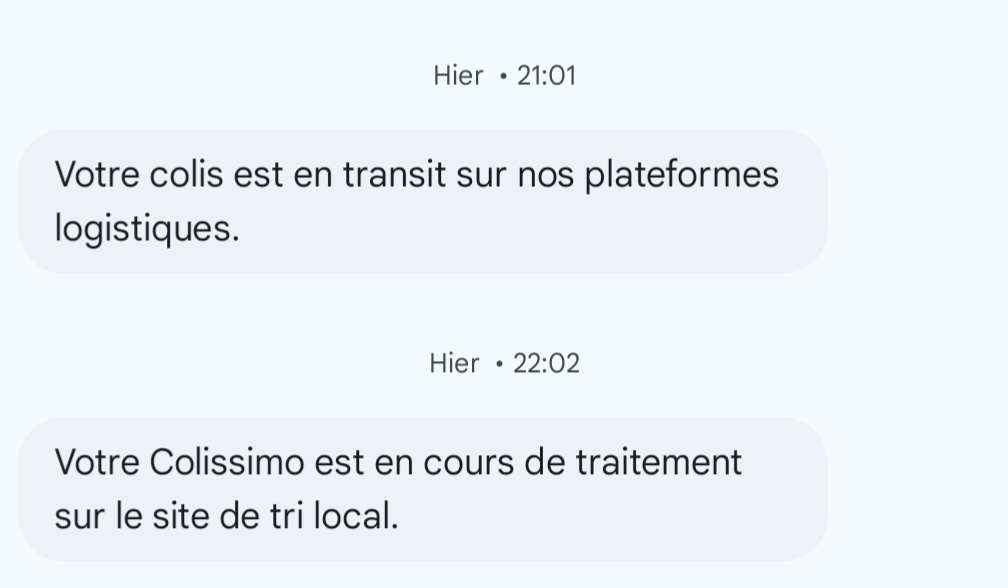The image size is (1008, 588).
Task: Click the time 22:02
Action: click(x=546, y=364)
